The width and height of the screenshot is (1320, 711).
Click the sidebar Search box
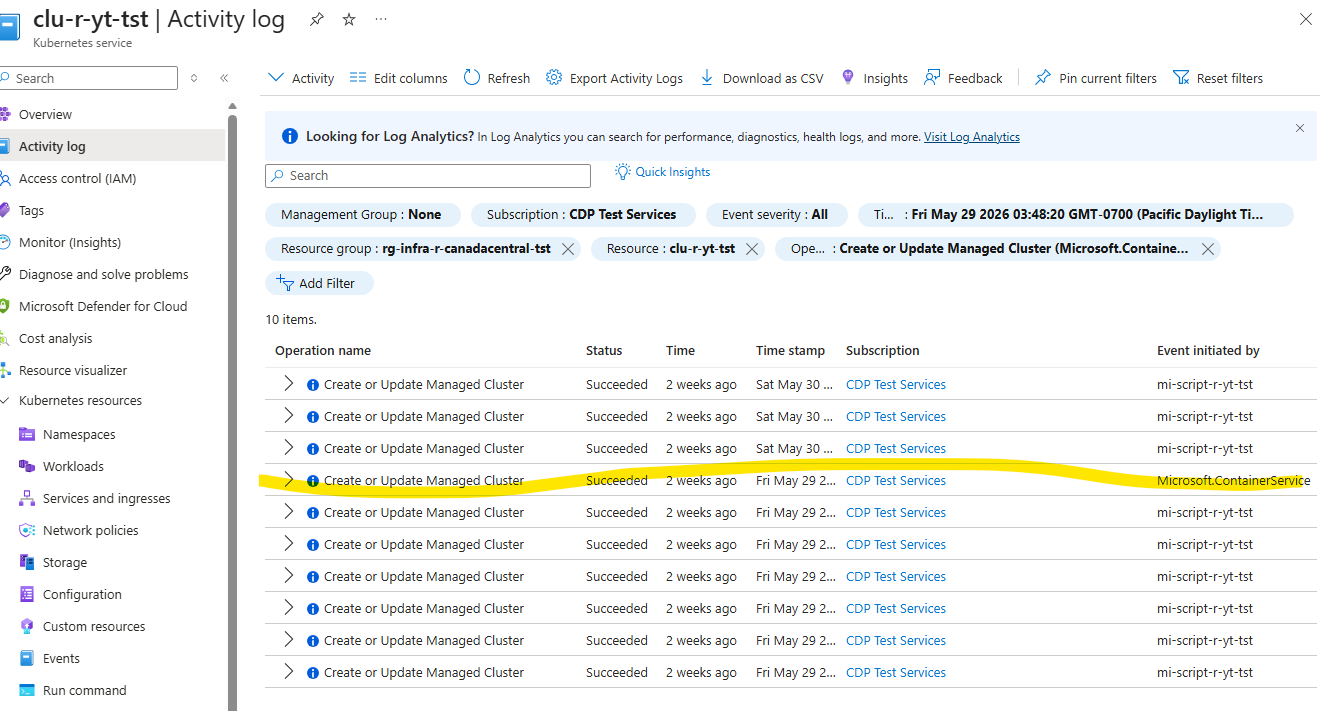(x=89, y=78)
